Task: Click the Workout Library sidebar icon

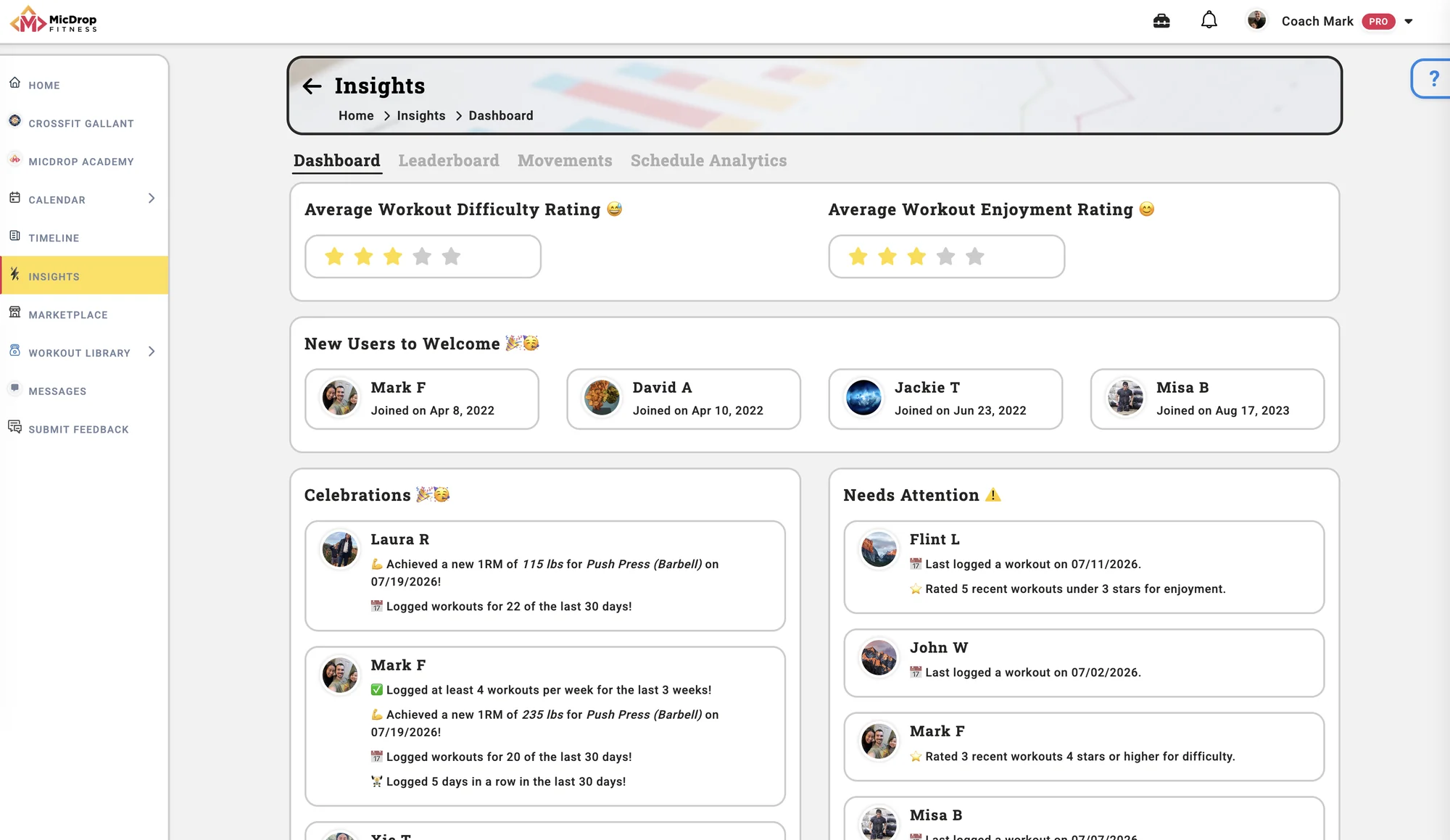Action: (14, 350)
